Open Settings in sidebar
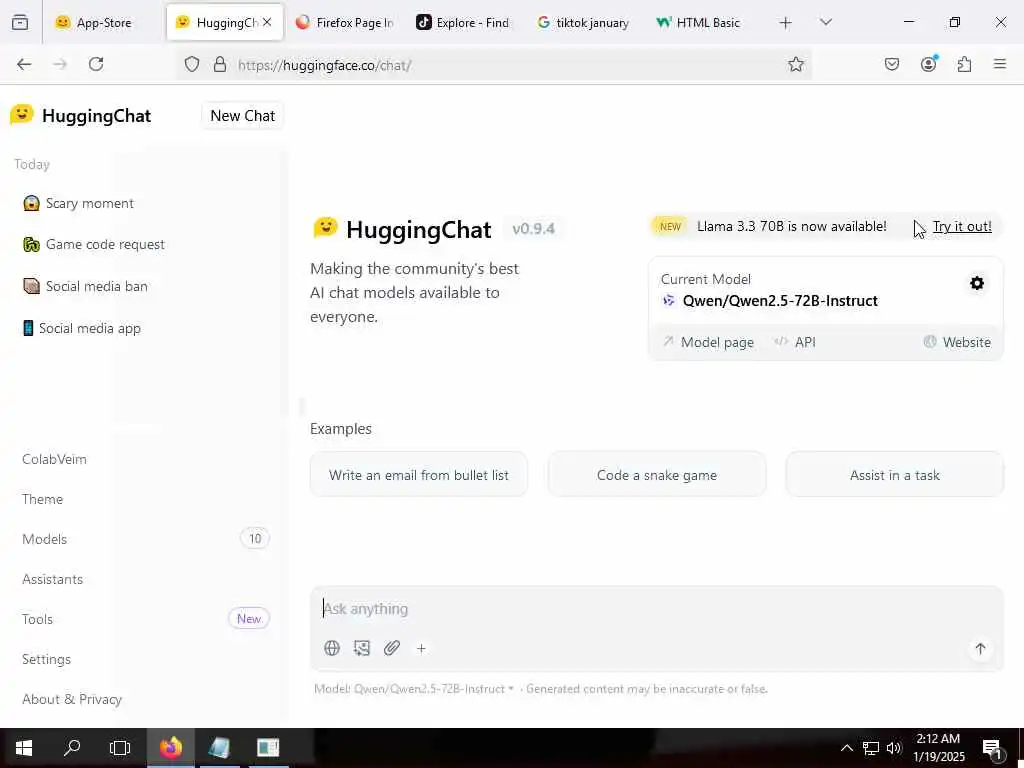Screen dimensions: 1024x768 click(46, 659)
